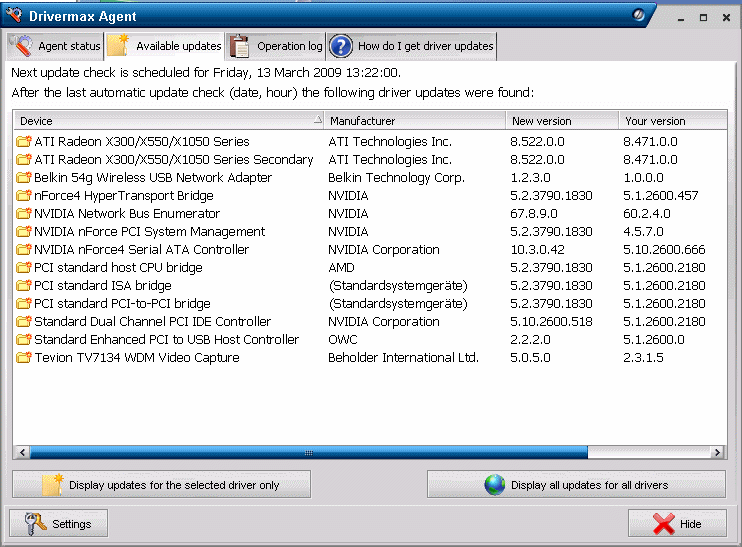This screenshot has width=742, height=547.
Task: Click new version 67.8.9.0 cell
Action: click(534, 213)
